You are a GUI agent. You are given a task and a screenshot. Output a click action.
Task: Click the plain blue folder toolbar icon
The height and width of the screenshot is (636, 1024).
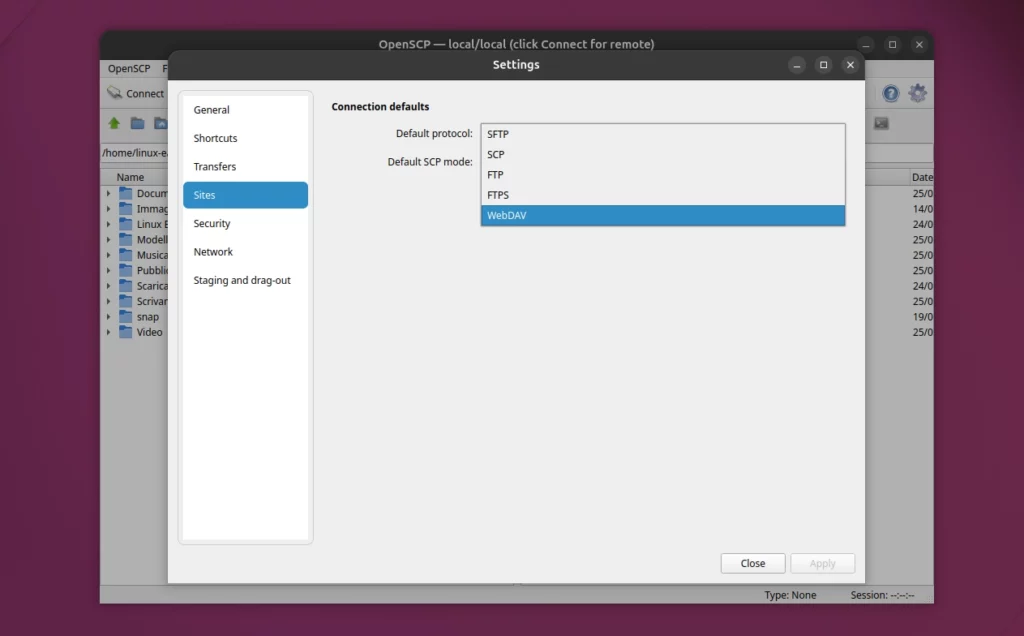137,123
